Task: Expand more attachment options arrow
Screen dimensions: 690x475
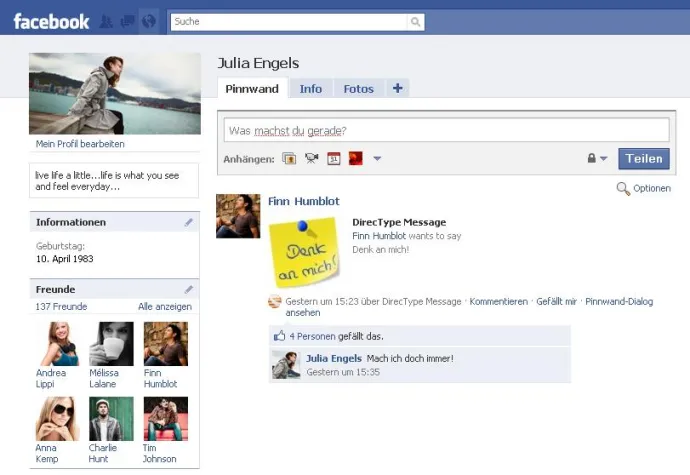Action: [x=377, y=158]
